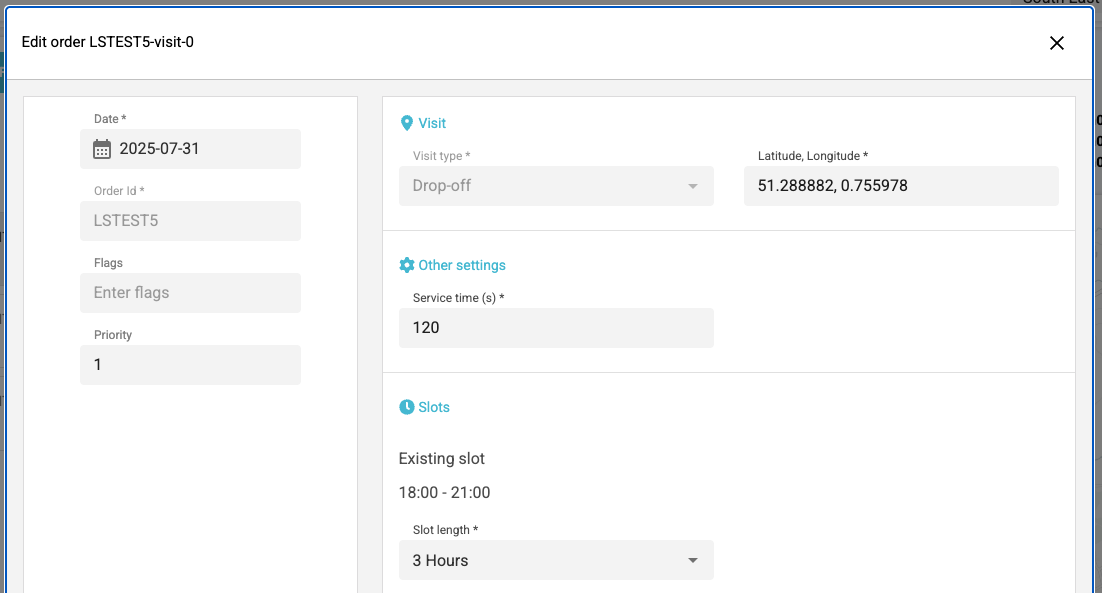Image resolution: width=1102 pixels, height=593 pixels.
Task: Click the Visit section heading
Action: [432, 123]
